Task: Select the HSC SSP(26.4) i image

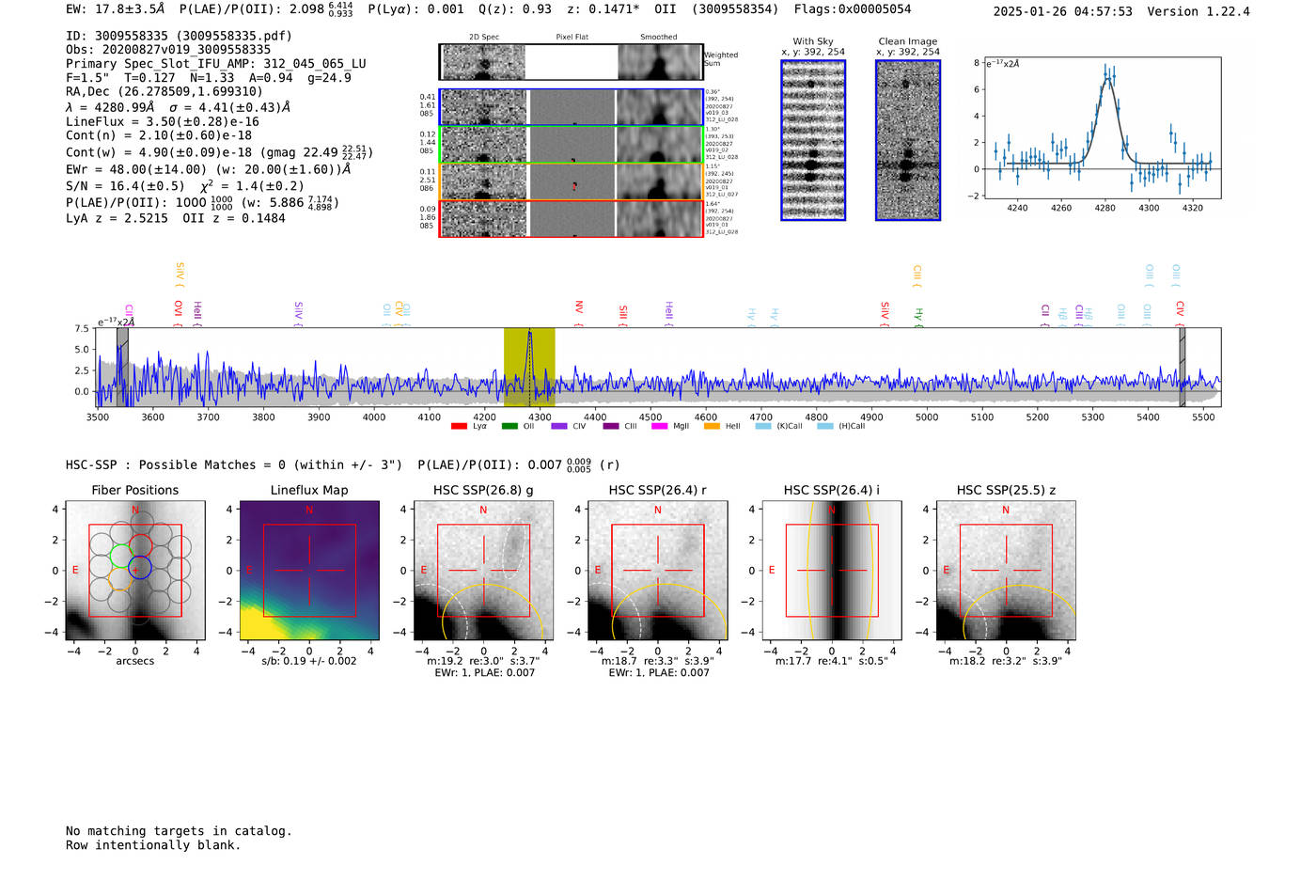Action: [832, 571]
